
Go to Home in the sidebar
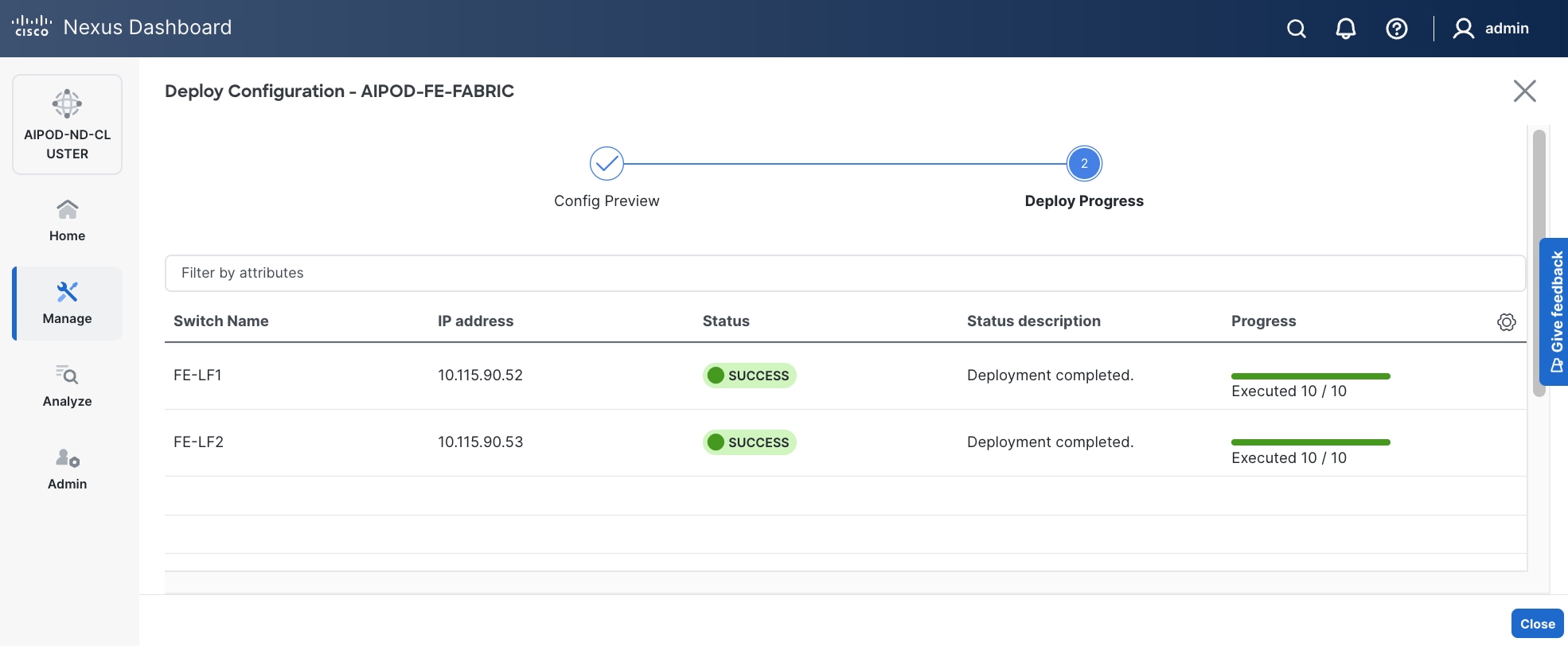(x=68, y=220)
